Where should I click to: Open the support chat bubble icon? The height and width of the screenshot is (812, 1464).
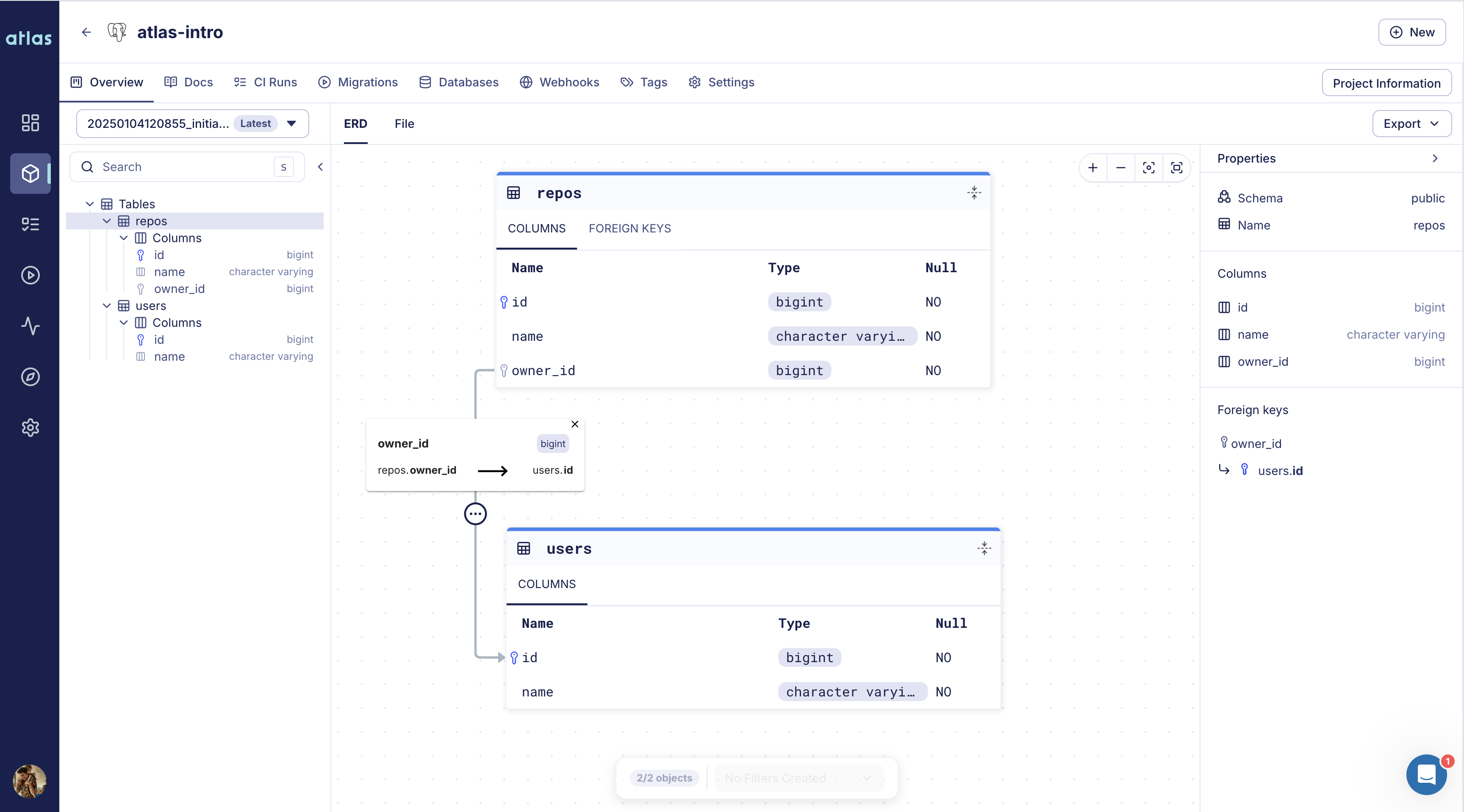click(x=1426, y=774)
